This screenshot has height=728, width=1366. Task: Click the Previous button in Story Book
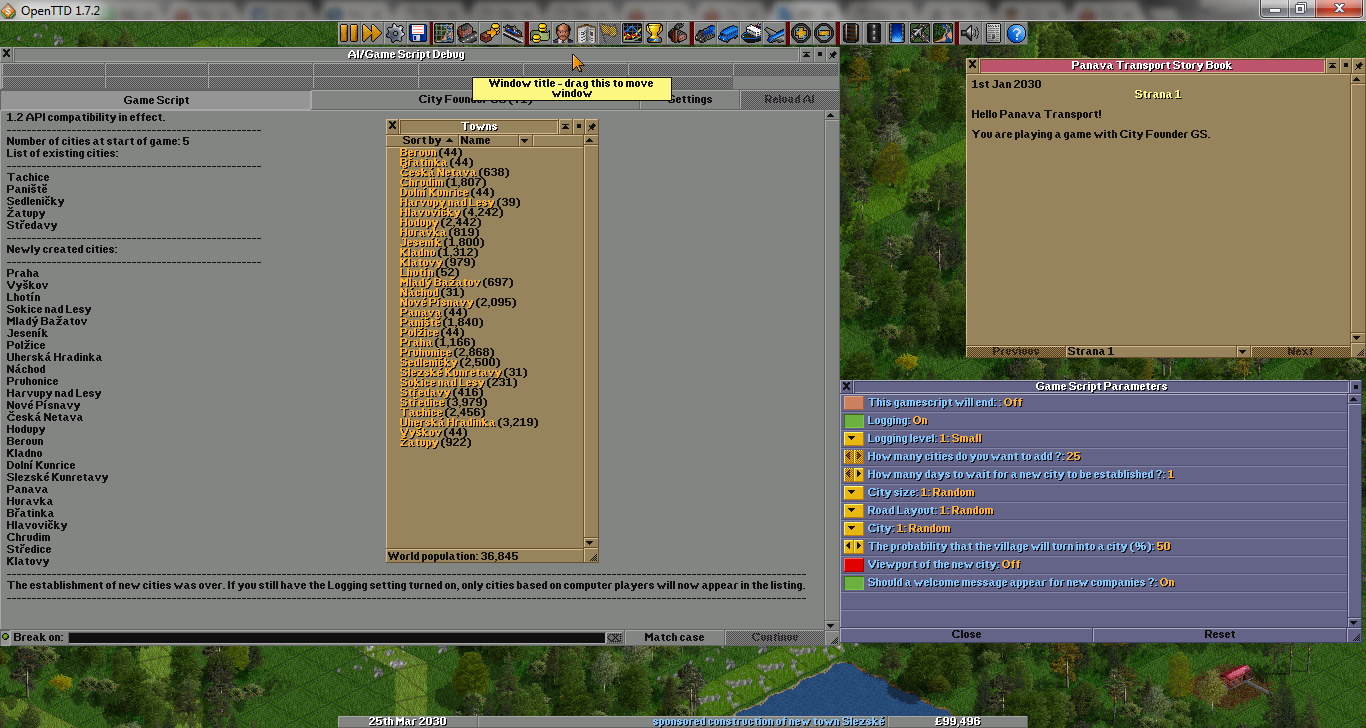[1015, 351]
